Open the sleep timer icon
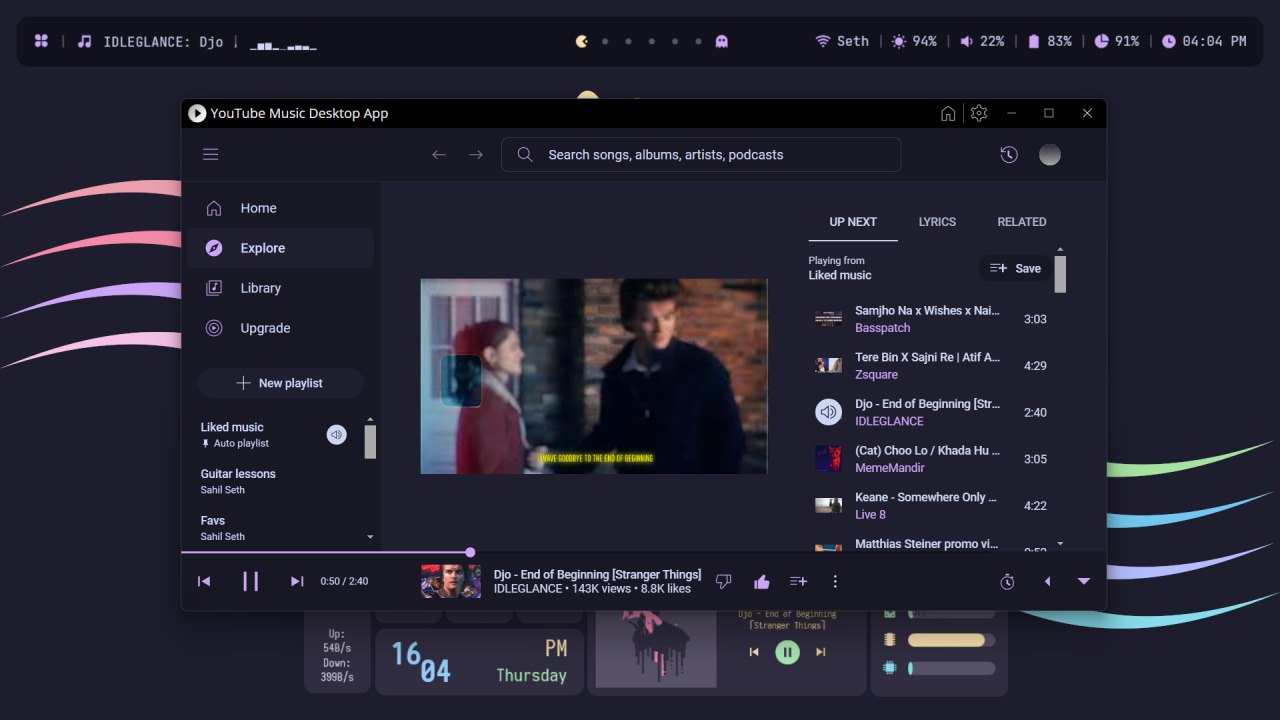The height and width of the screenshot is (720, 1280). (1007, 581)
